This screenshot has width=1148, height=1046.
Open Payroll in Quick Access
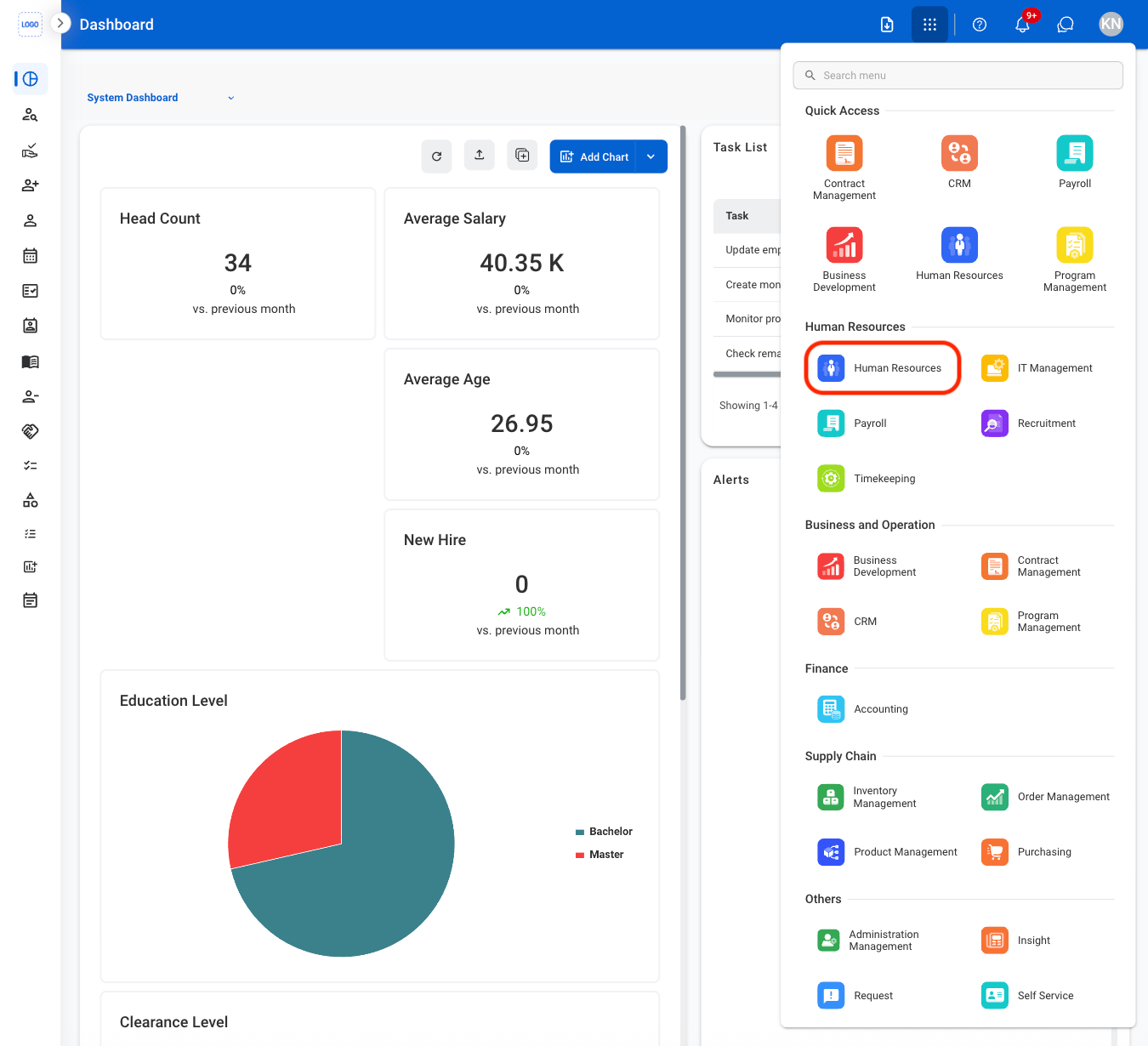(1075, 162)
